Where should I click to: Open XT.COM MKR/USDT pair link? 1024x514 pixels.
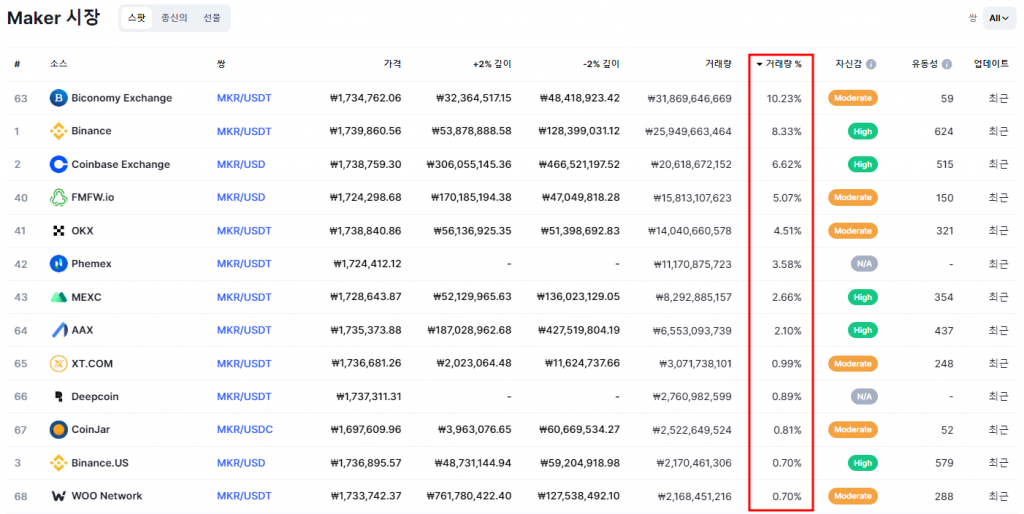pos(244,364)
